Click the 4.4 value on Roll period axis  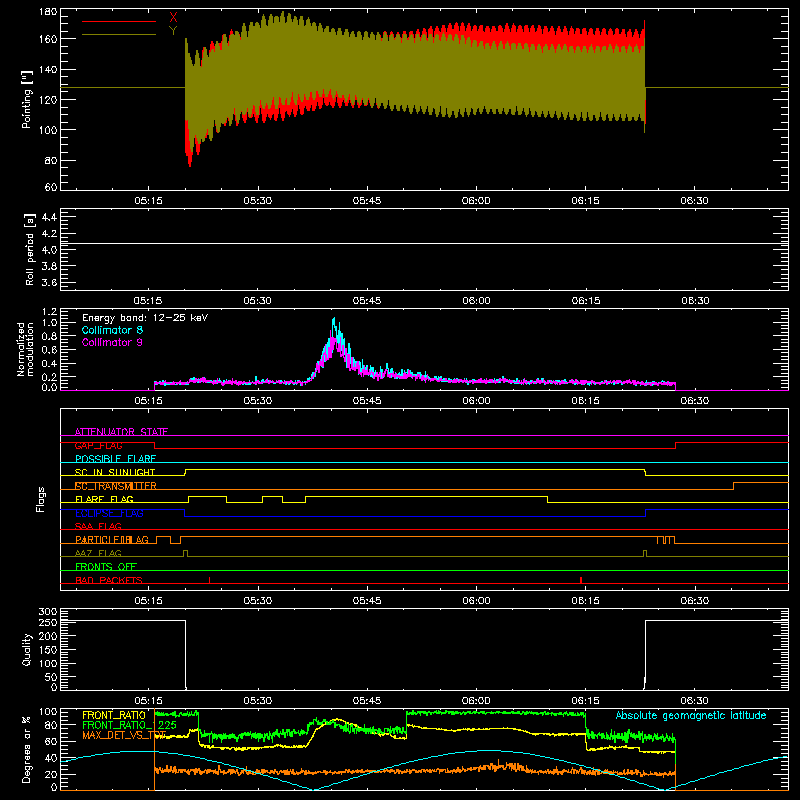point(49,218)
